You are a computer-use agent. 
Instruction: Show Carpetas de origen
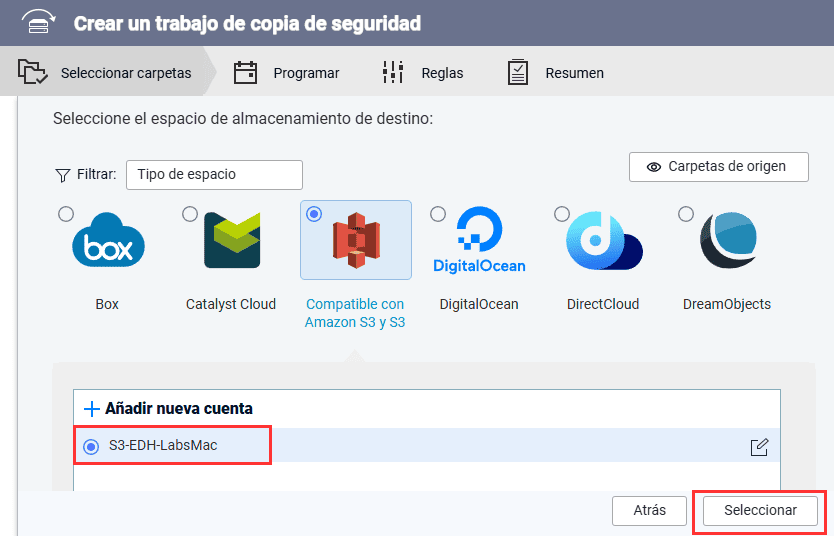tap(718, 167)
